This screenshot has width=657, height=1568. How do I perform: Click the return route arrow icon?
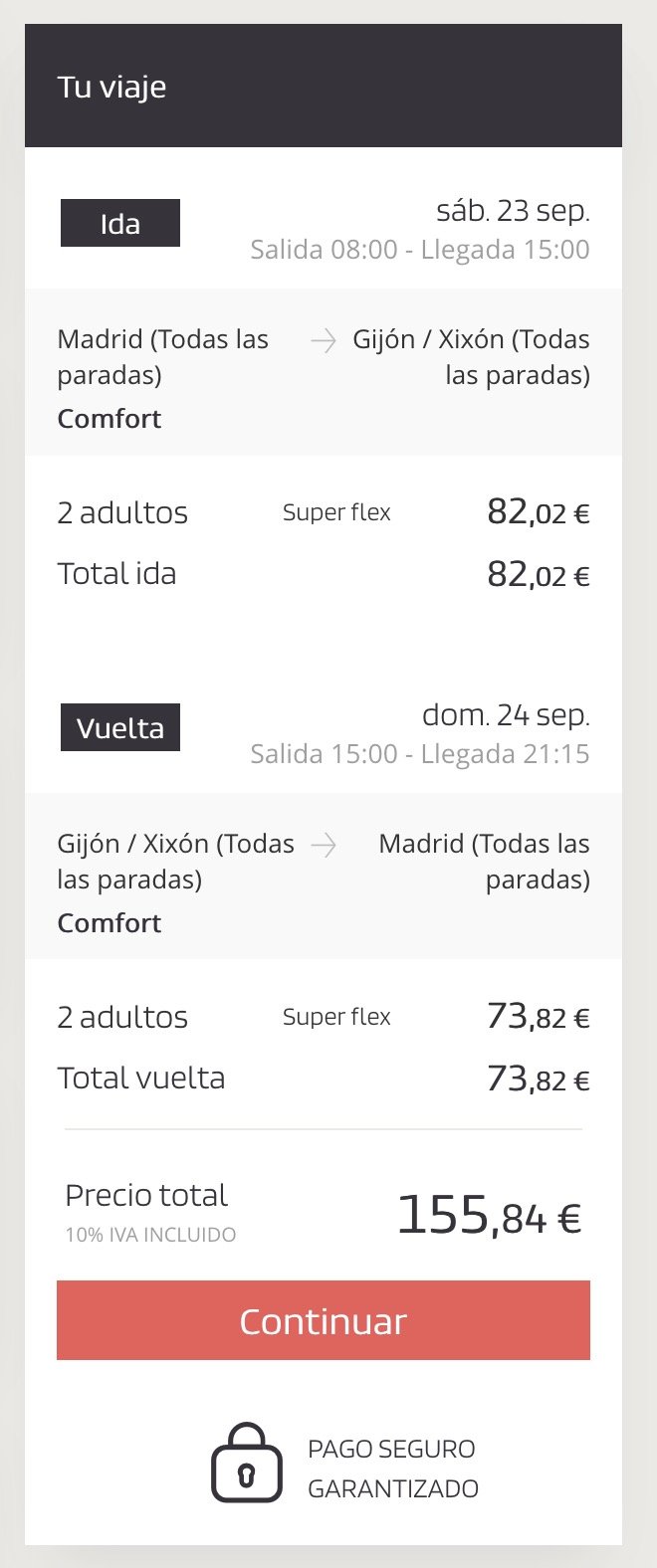click(x=324, y=846)
